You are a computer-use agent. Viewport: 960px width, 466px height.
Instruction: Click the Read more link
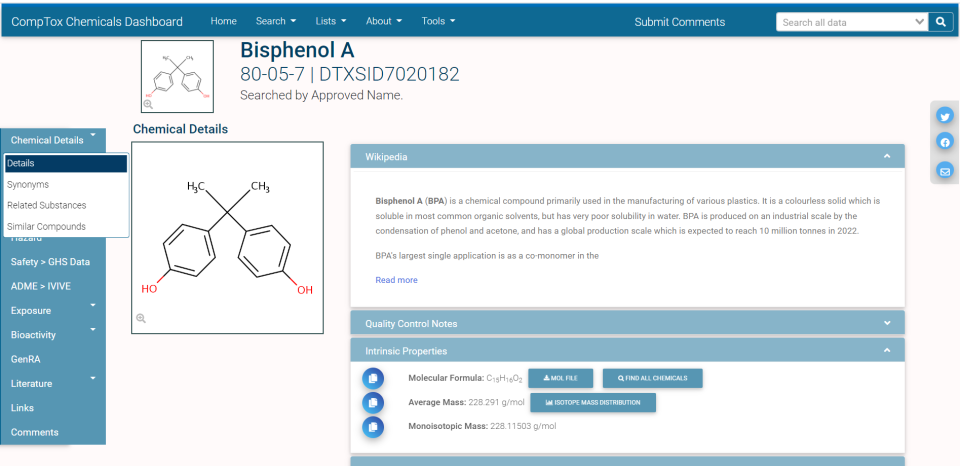click(x=397, y=280)
